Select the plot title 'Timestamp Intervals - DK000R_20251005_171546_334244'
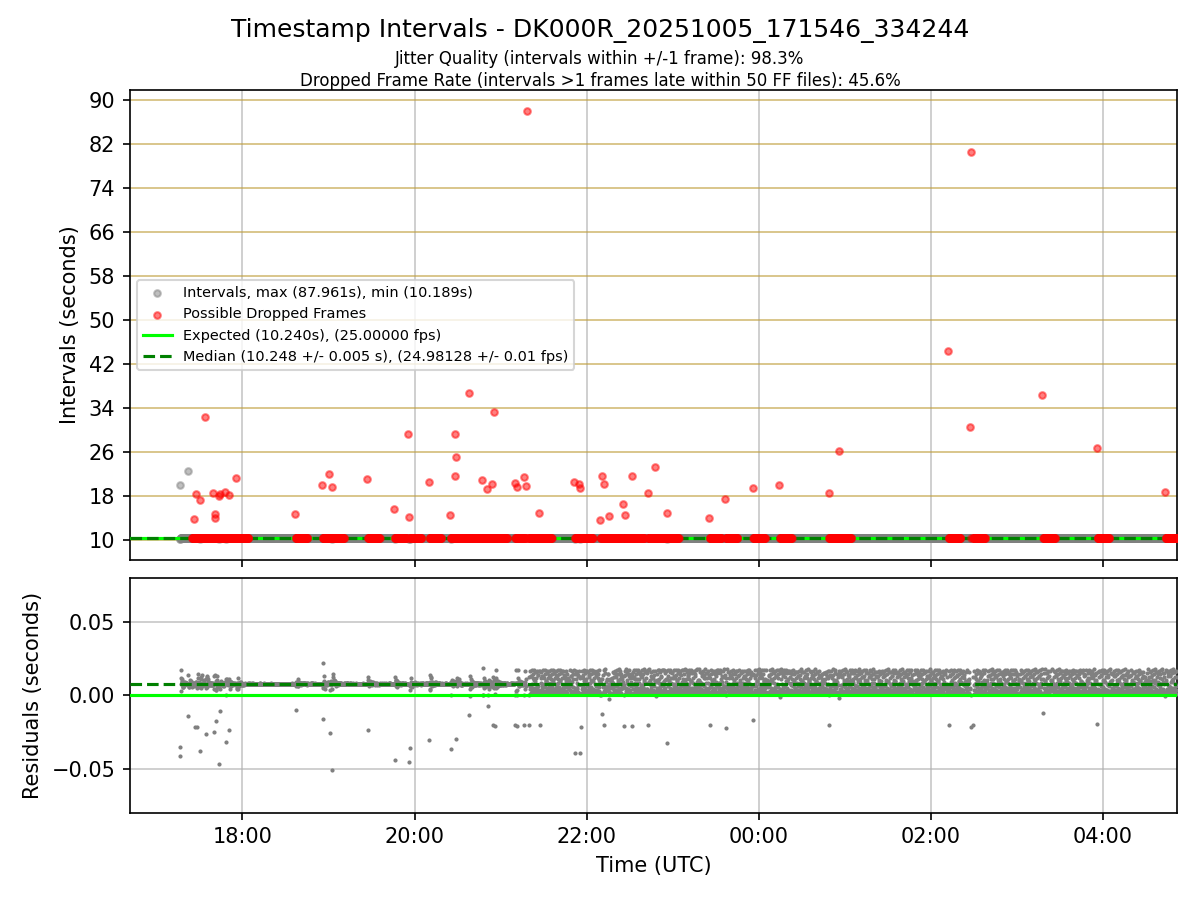Screen dimensions: 1200x900 pyautogui.click(x=600, y=29)
